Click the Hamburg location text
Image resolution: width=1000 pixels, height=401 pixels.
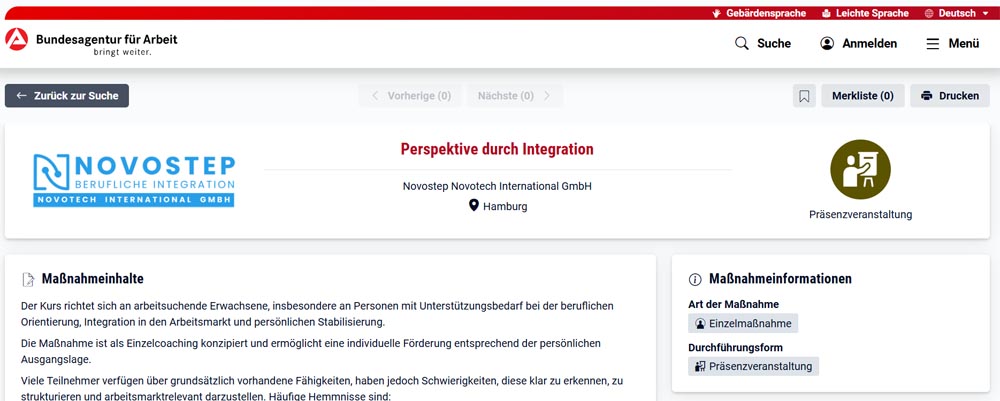[505, 207]
